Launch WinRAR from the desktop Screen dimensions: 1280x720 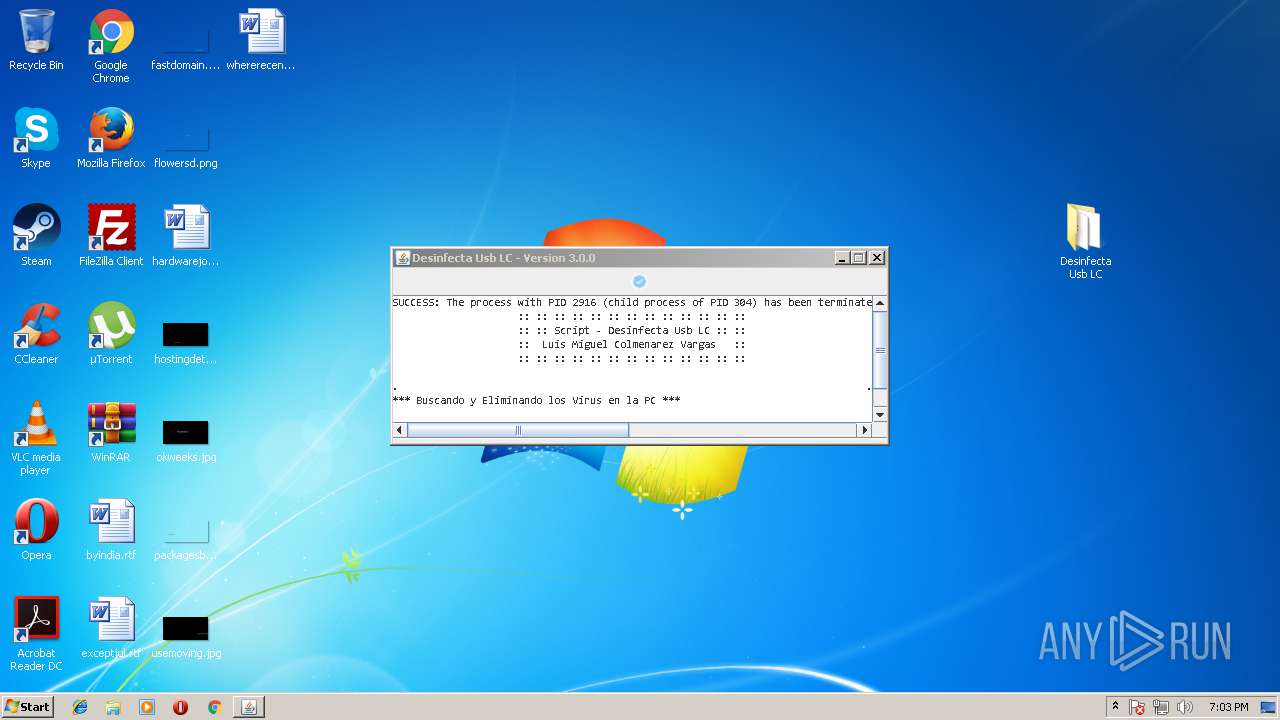[x=111, y=433]
